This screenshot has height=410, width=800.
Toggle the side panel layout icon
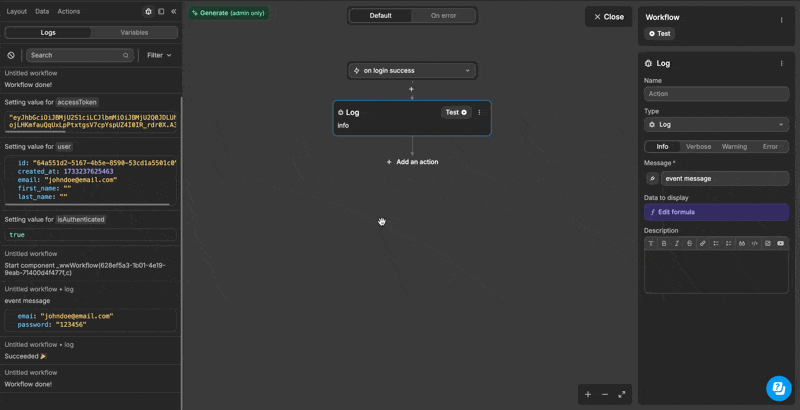[161, 11]
